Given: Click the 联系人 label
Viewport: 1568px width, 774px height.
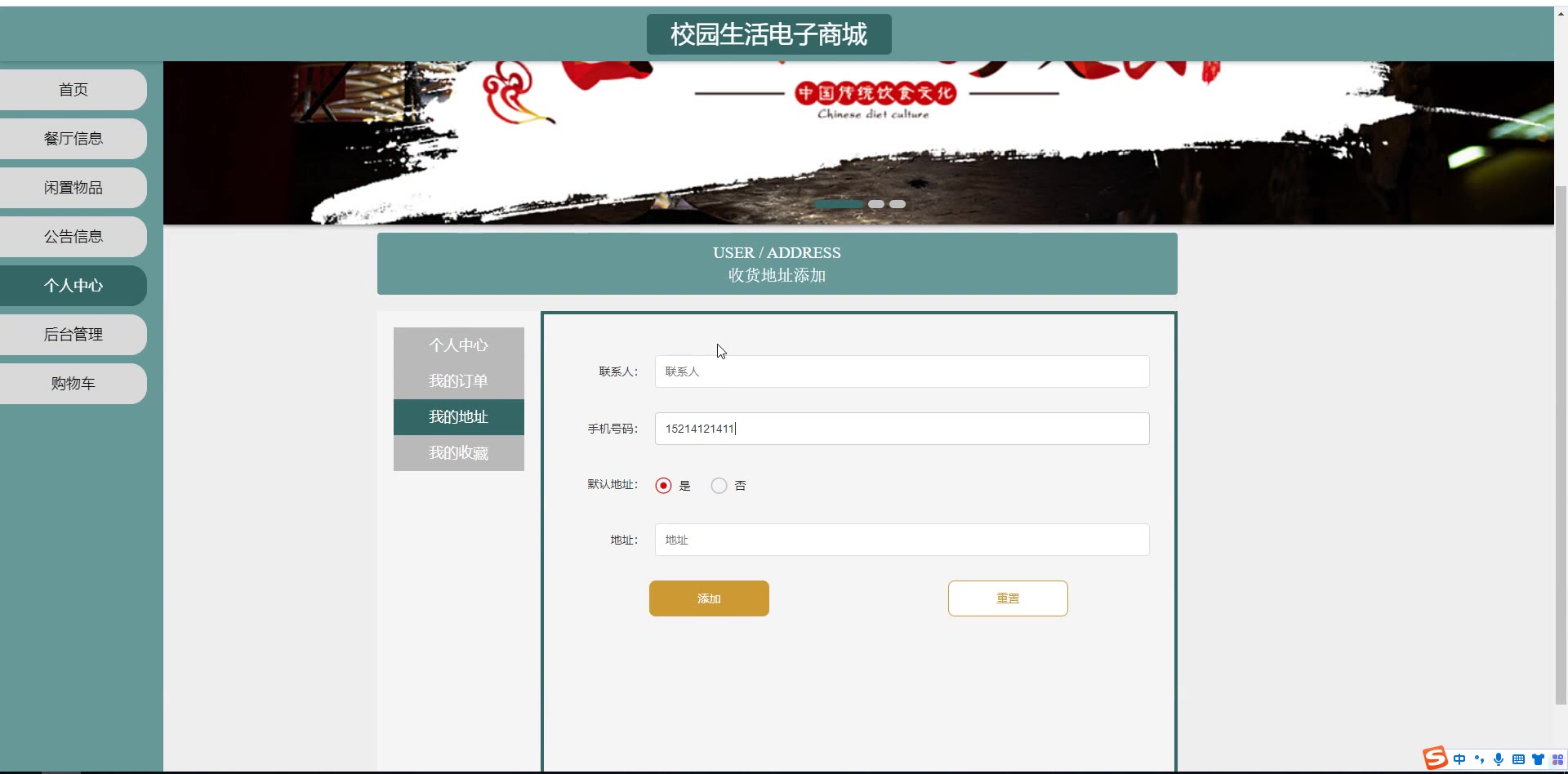Looking at the screenshot, I should (618, 371).
